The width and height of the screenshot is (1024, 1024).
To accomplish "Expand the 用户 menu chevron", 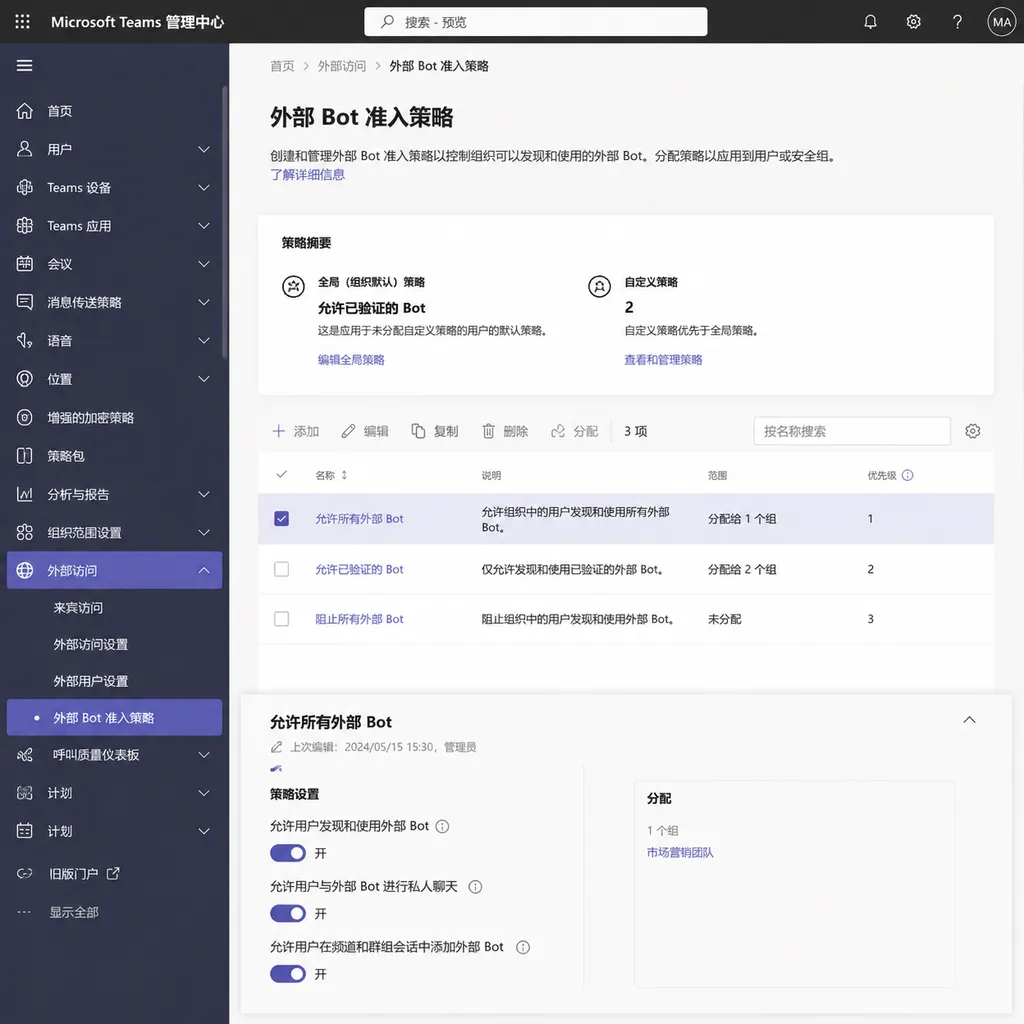I will 204,149.
